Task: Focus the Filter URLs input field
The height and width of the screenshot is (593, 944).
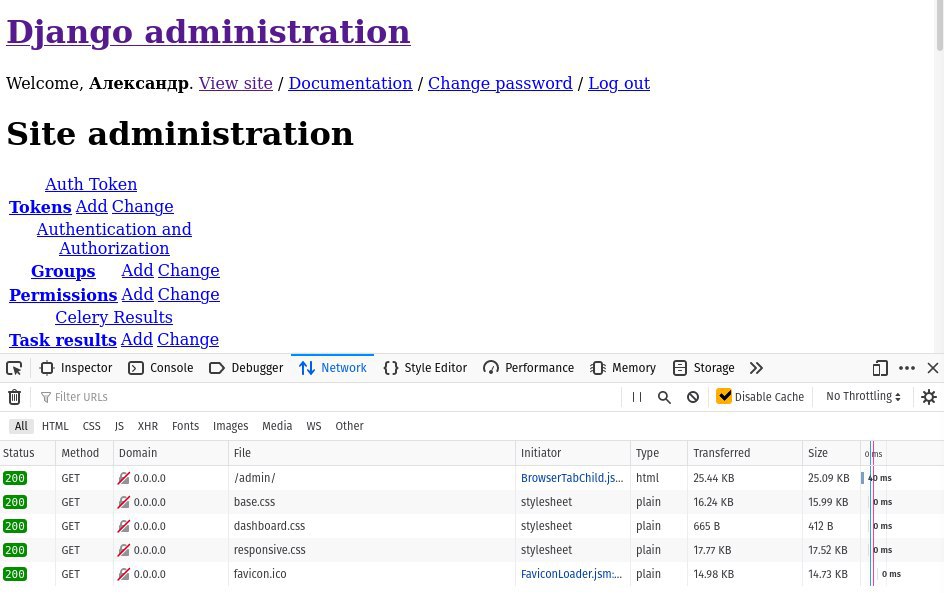Action: pyautogui.click(x=328, y=397)
